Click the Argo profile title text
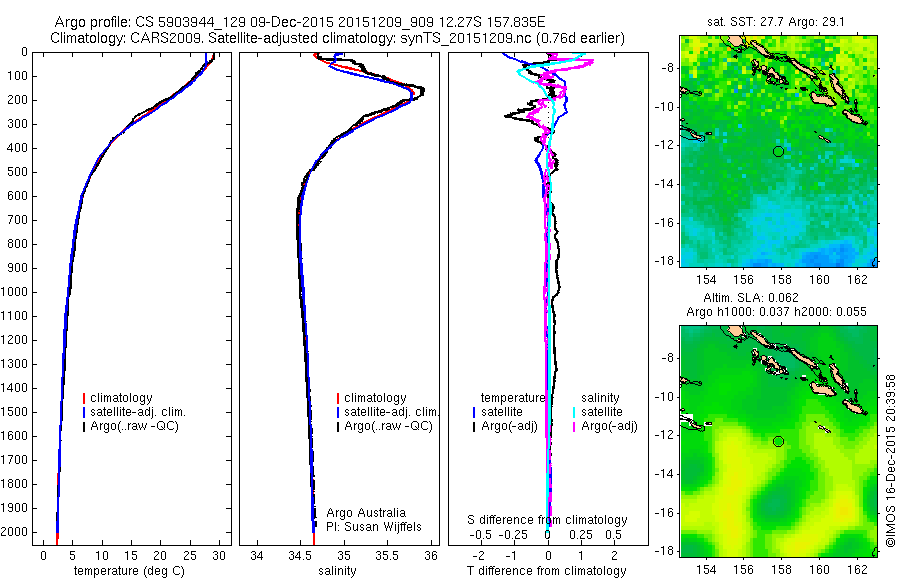 (x=300, y=22)
